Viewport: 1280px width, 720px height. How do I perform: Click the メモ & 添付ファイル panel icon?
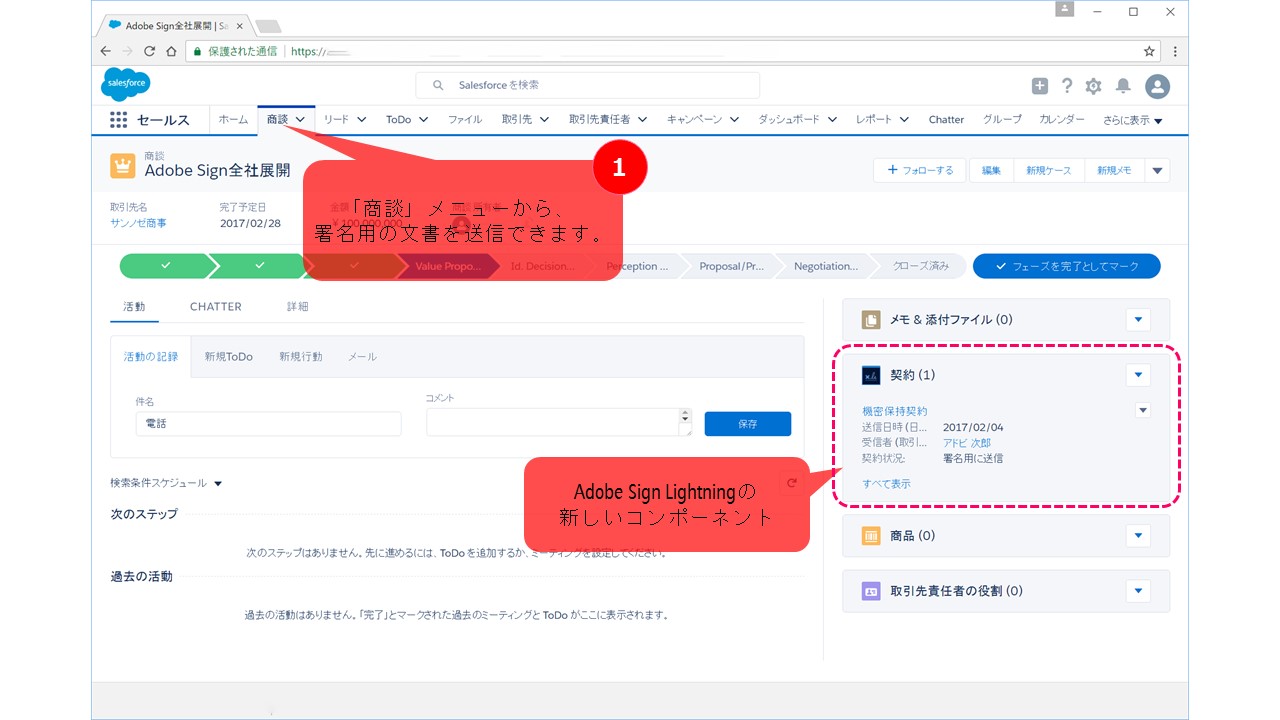[871, 320]
